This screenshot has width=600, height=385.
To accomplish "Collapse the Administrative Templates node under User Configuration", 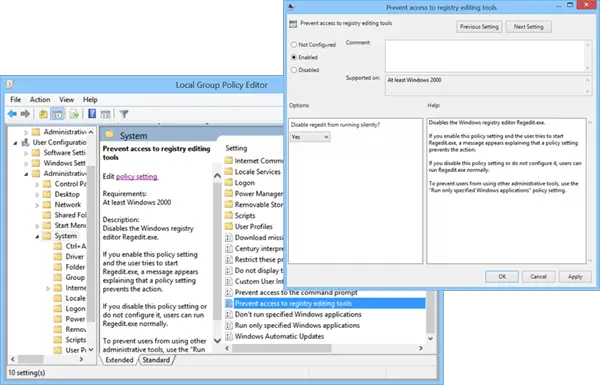I will tap(26, 174).
